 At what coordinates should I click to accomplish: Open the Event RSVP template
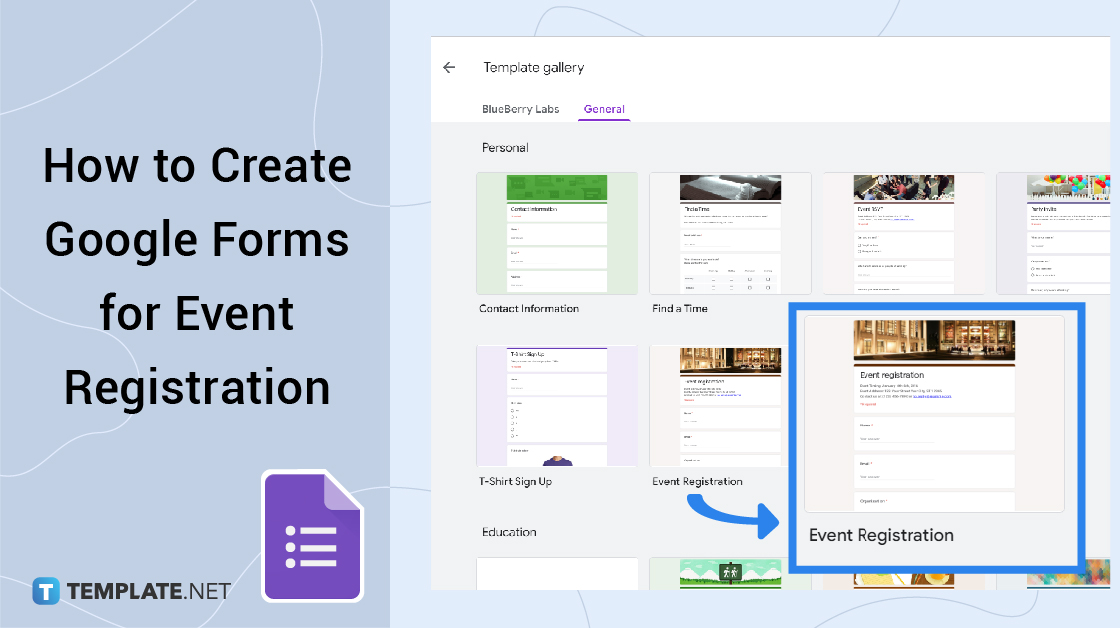point(904,233)
